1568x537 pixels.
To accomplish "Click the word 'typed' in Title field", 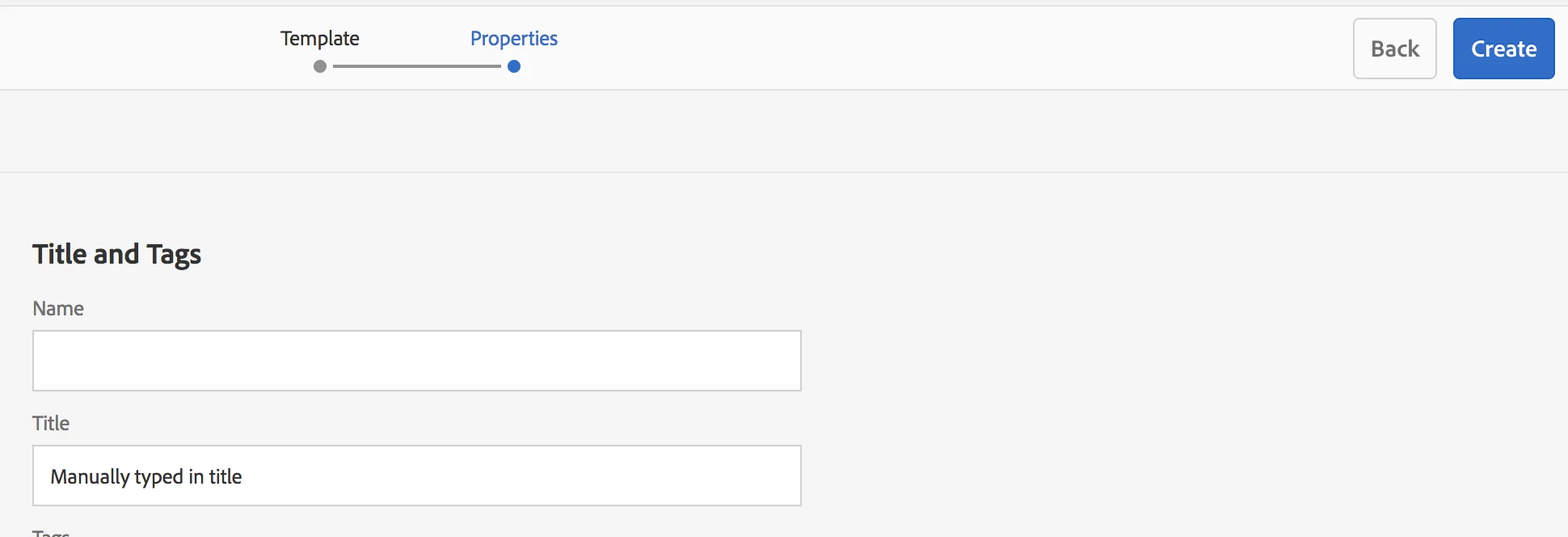I will 158,477.
